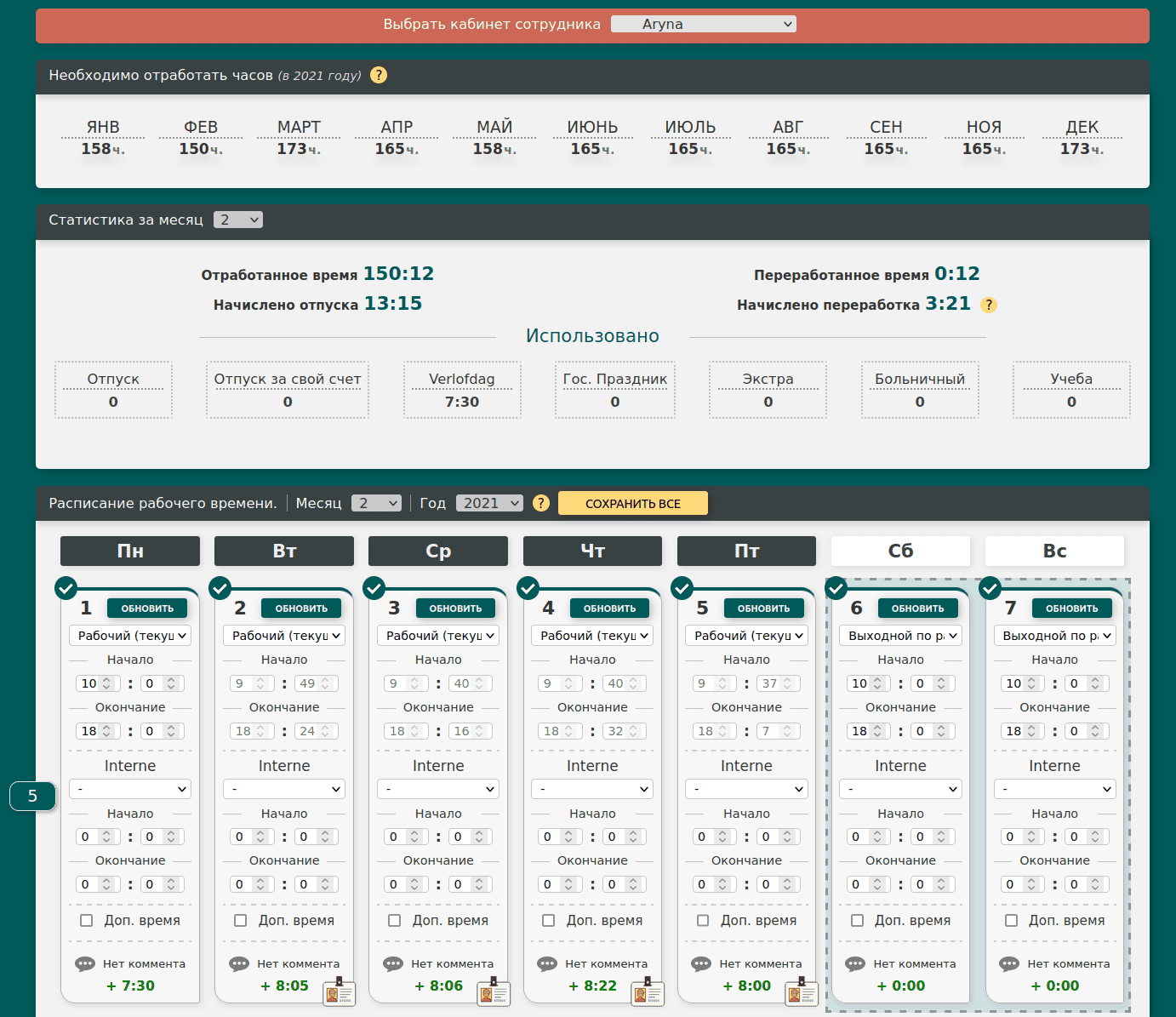Select Ср weekday header
1176x1017 pixels.
point(438,551)
